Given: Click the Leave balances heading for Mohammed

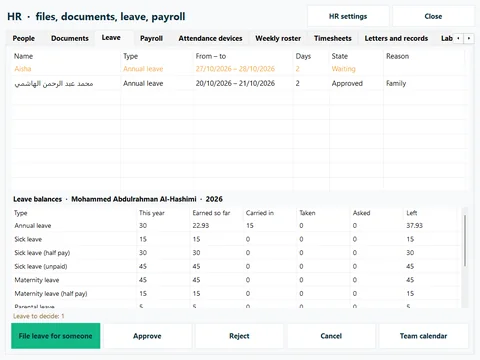Looking at the screenshot, I should 118,199.
